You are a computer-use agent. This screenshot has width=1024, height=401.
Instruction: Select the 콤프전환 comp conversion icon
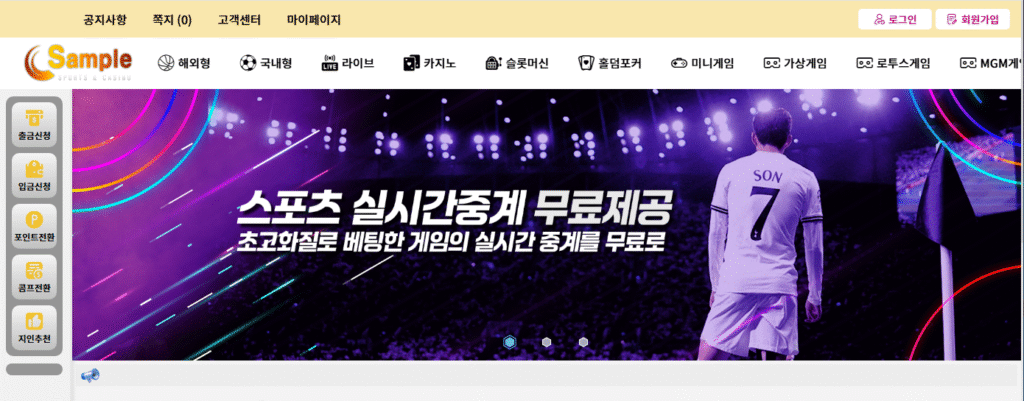[x=34, y=278]
